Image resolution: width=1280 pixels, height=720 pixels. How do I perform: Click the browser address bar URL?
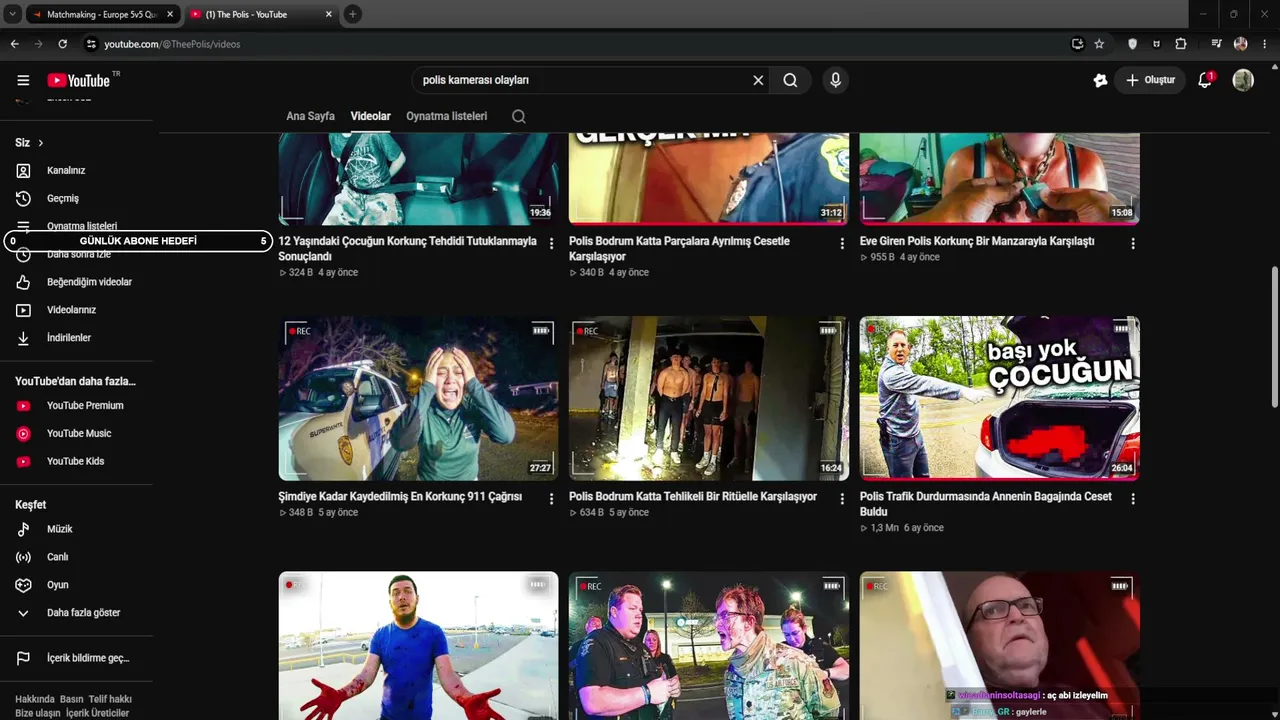172,44
